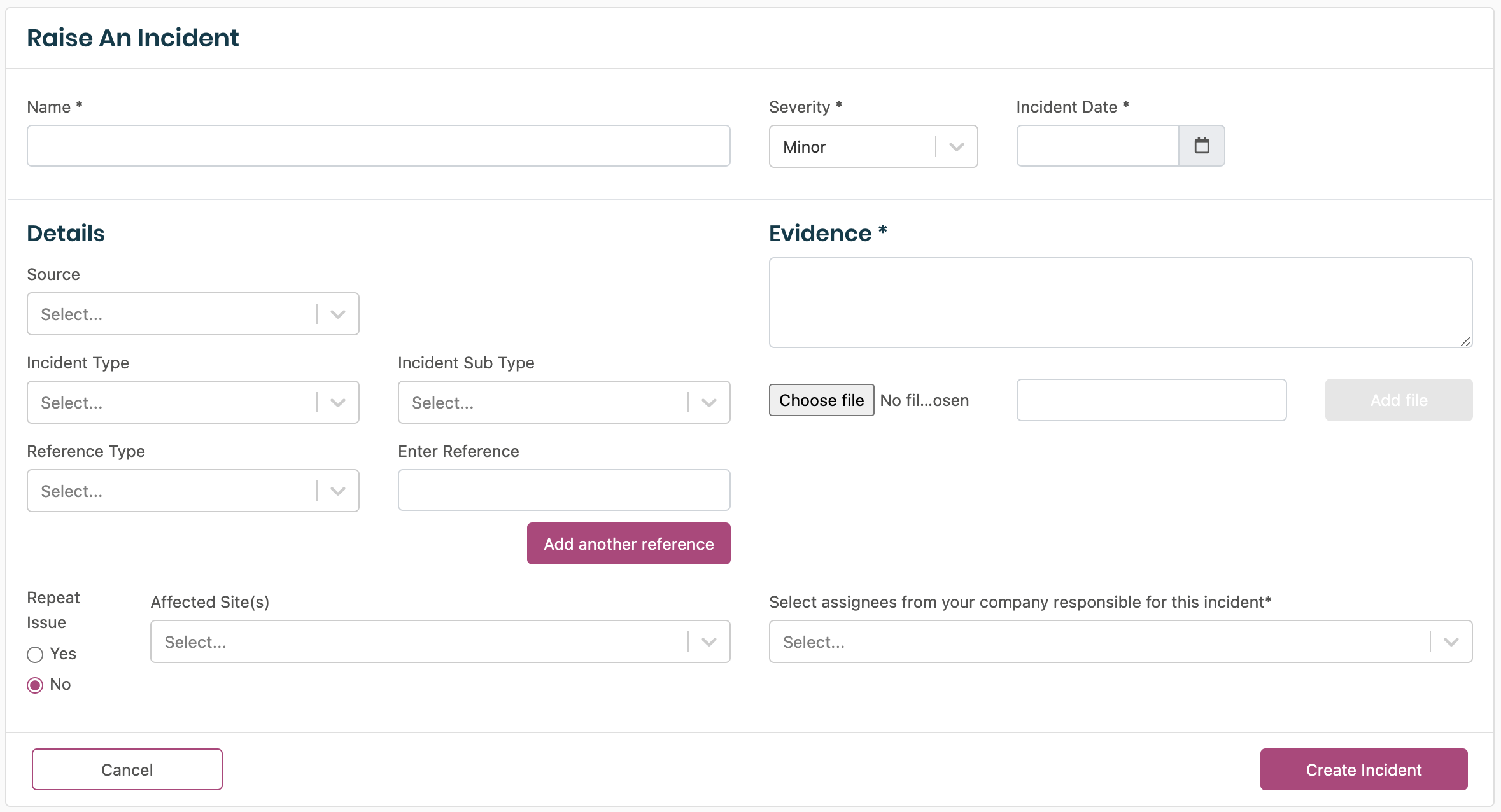
Task: Select No for Repeat Issue
Action: (x=35, y=685)
